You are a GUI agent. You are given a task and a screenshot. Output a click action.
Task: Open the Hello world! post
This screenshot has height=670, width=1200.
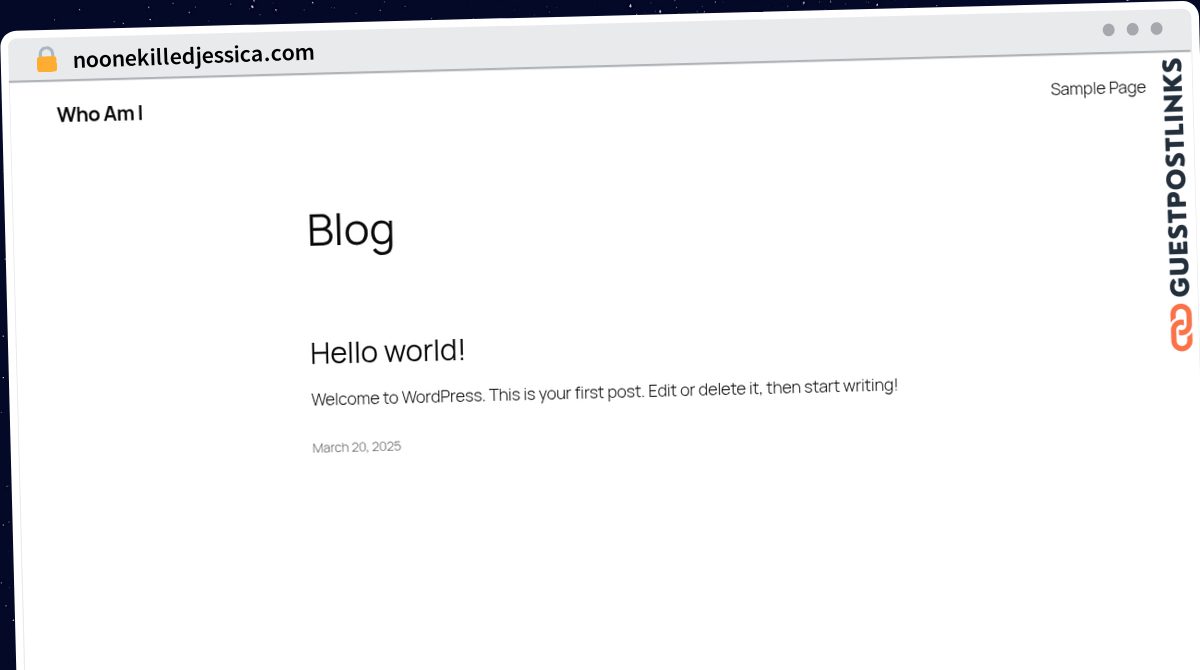(388, 352)
